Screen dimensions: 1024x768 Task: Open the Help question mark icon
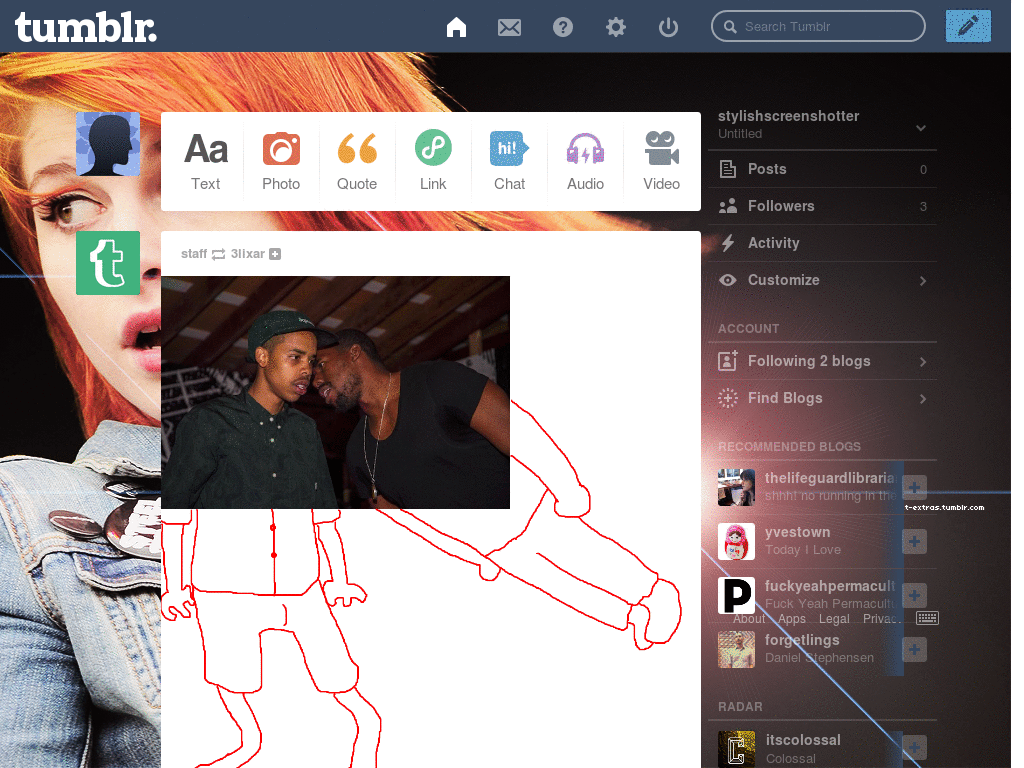pos(562,27)
